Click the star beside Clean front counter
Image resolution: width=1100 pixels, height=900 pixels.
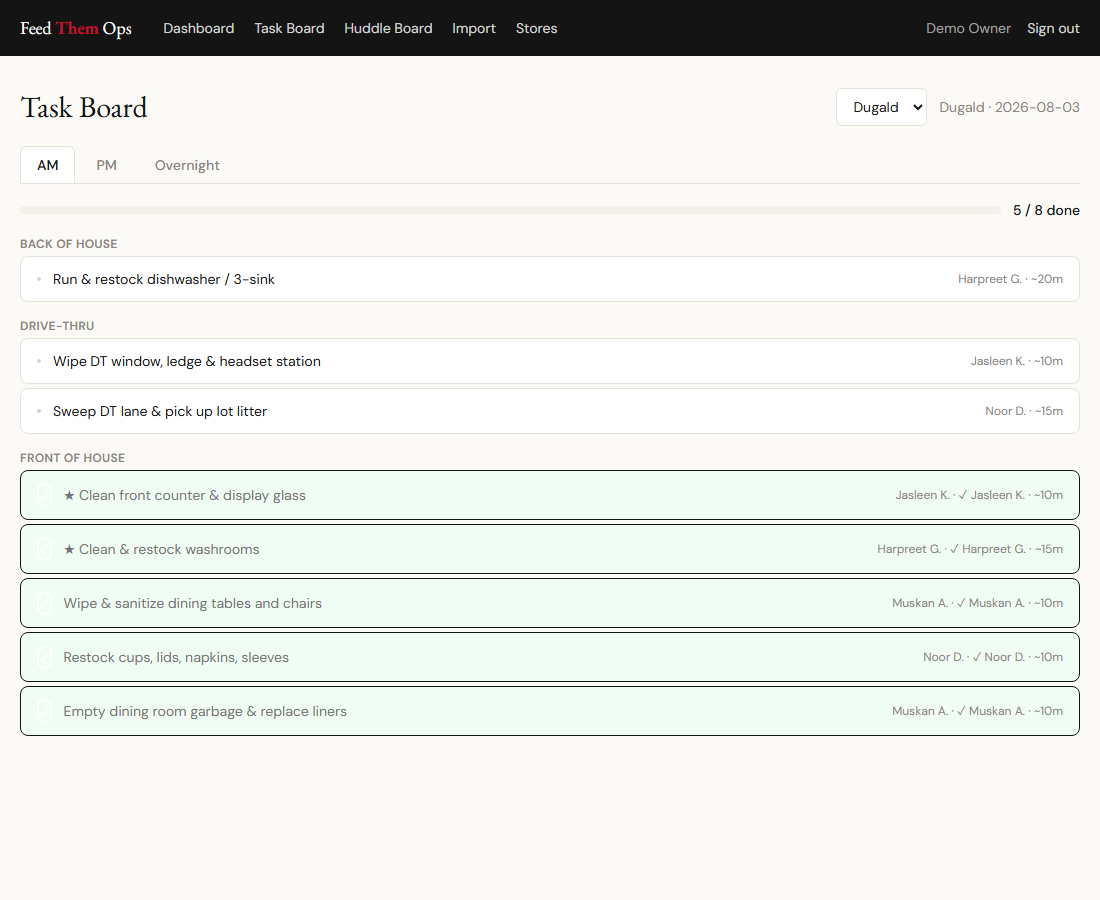pyautogui.click(x=69, y=495)
